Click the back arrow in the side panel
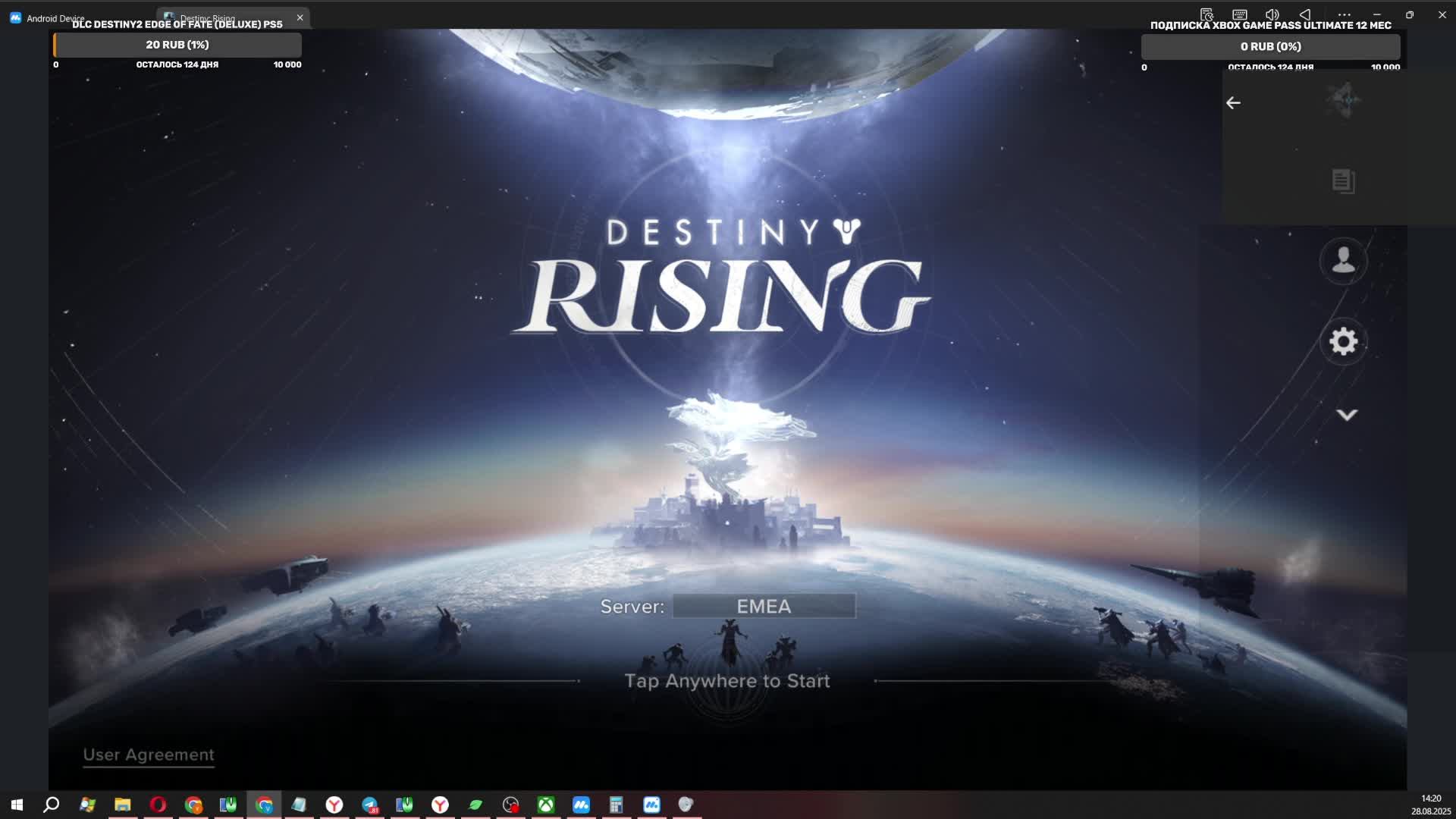The image size is (1456, 819). [x=1234, y=102]
